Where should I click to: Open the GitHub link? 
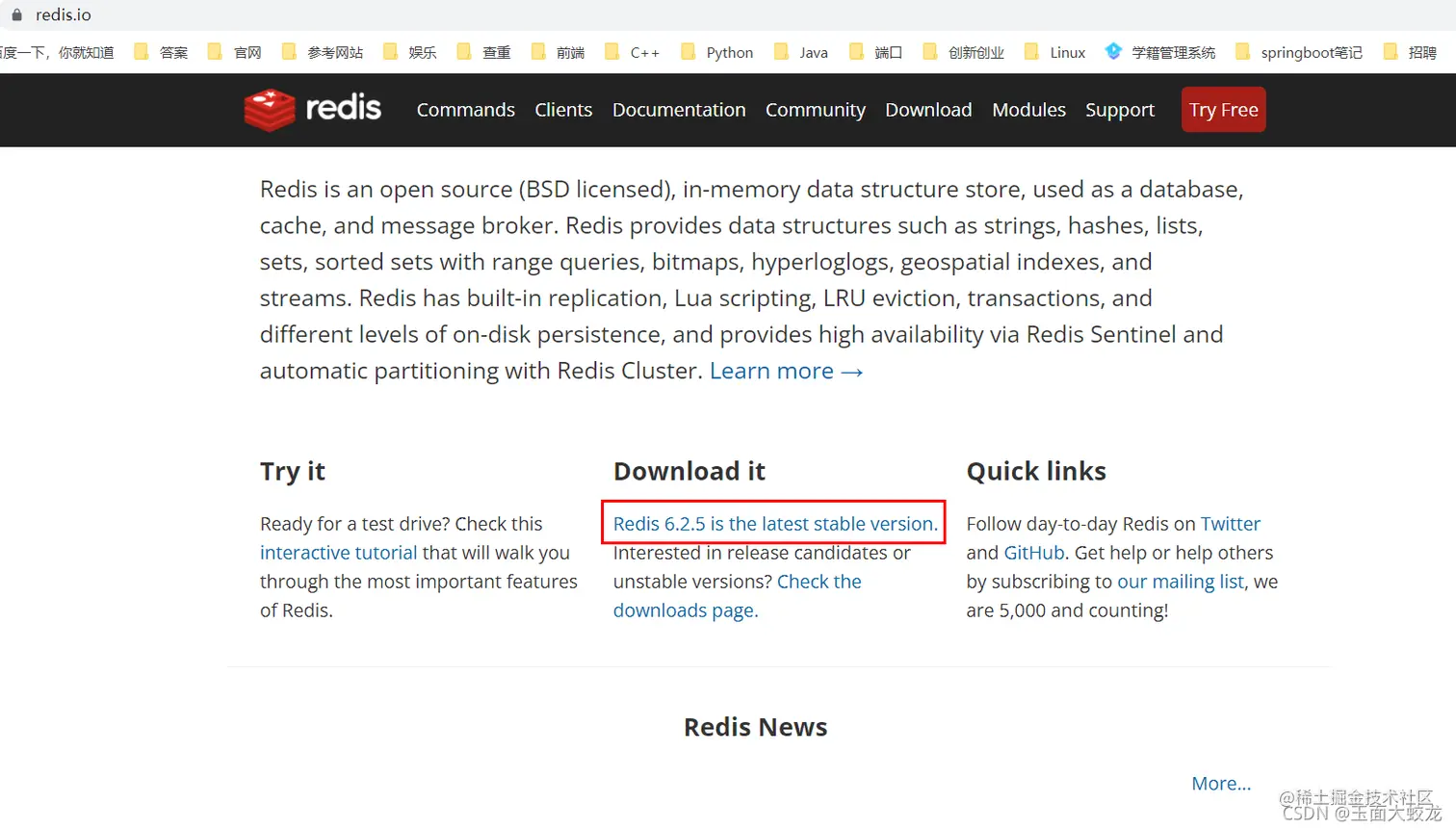pos(1034,553)
